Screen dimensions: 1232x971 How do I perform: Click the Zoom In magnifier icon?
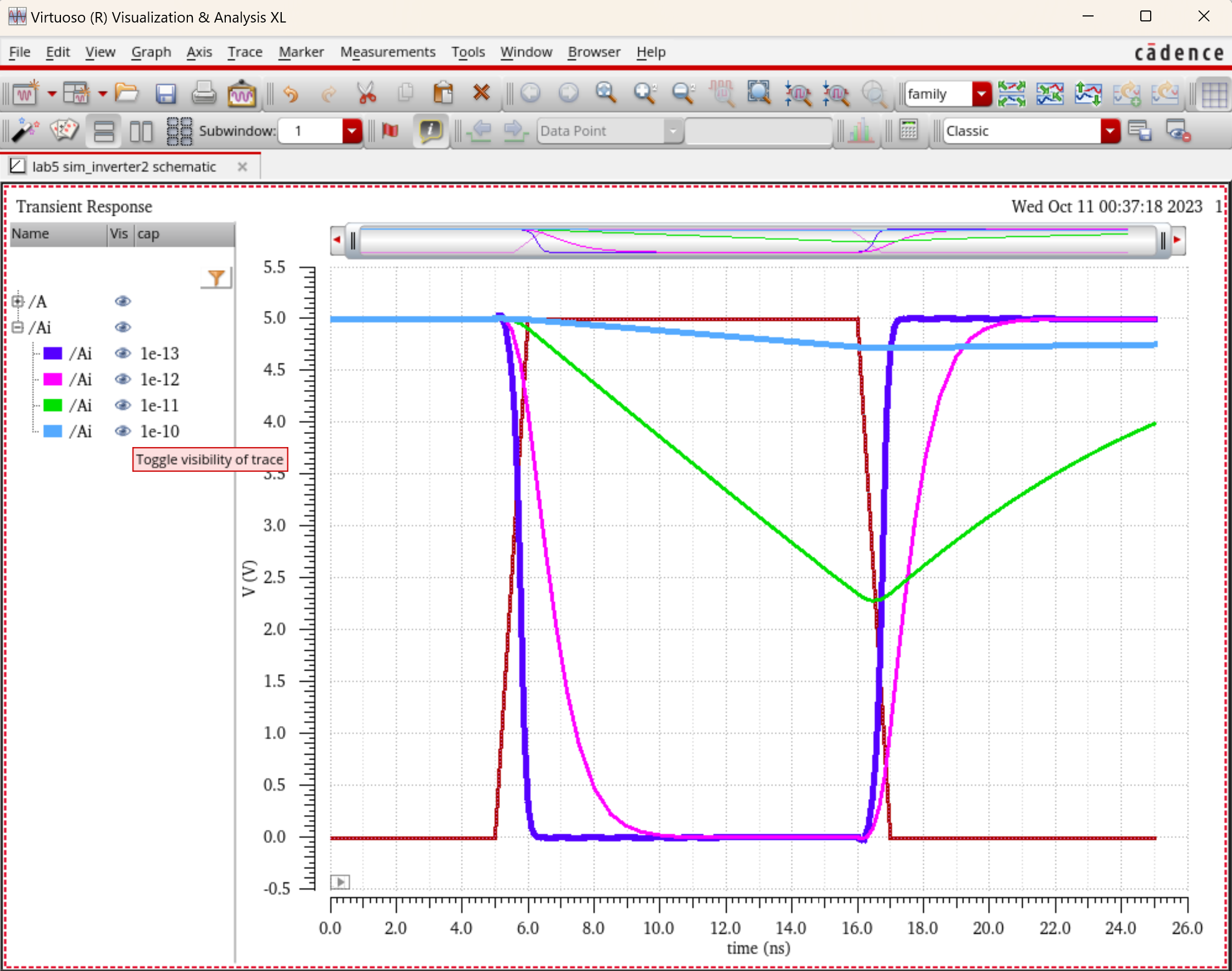click(645, 93)
